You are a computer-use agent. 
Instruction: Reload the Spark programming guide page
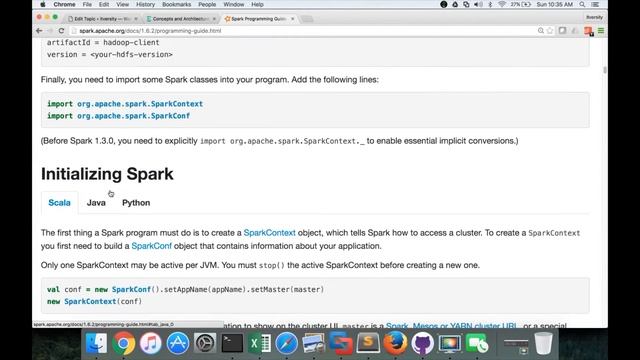point(61,31)
